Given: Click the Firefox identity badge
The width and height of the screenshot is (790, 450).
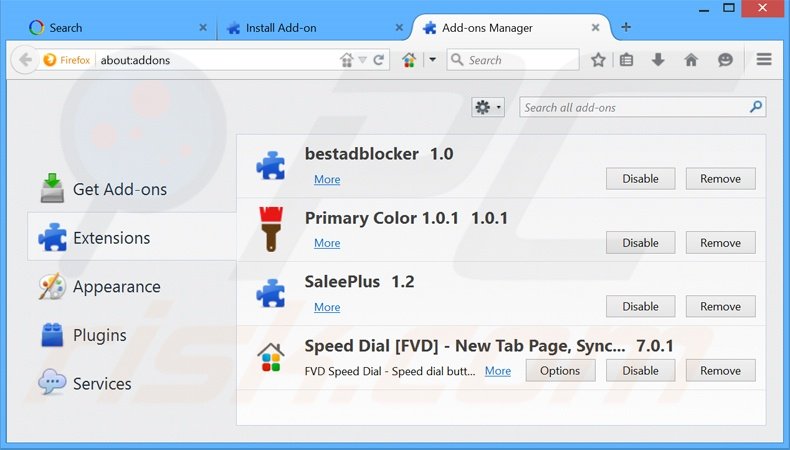Looking at the screenshot, I should pos(67,60).
